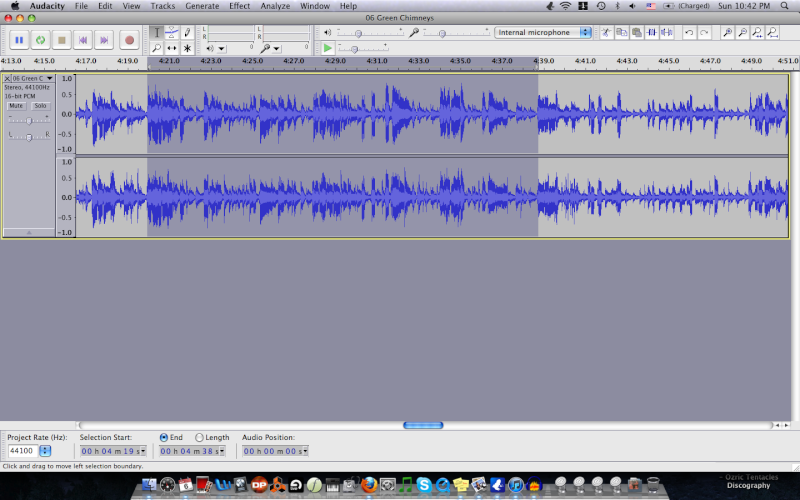Open the Internal microphone input dropdown
The height and width of the screenshot is (500, 800).
542,32
